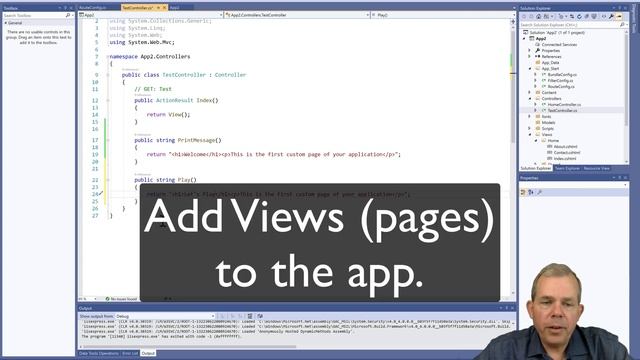The width and height of the screenshot is (640, 360).
Task: Toggle Word Wrap icon in Output toolbar
Action: (260, 316)
